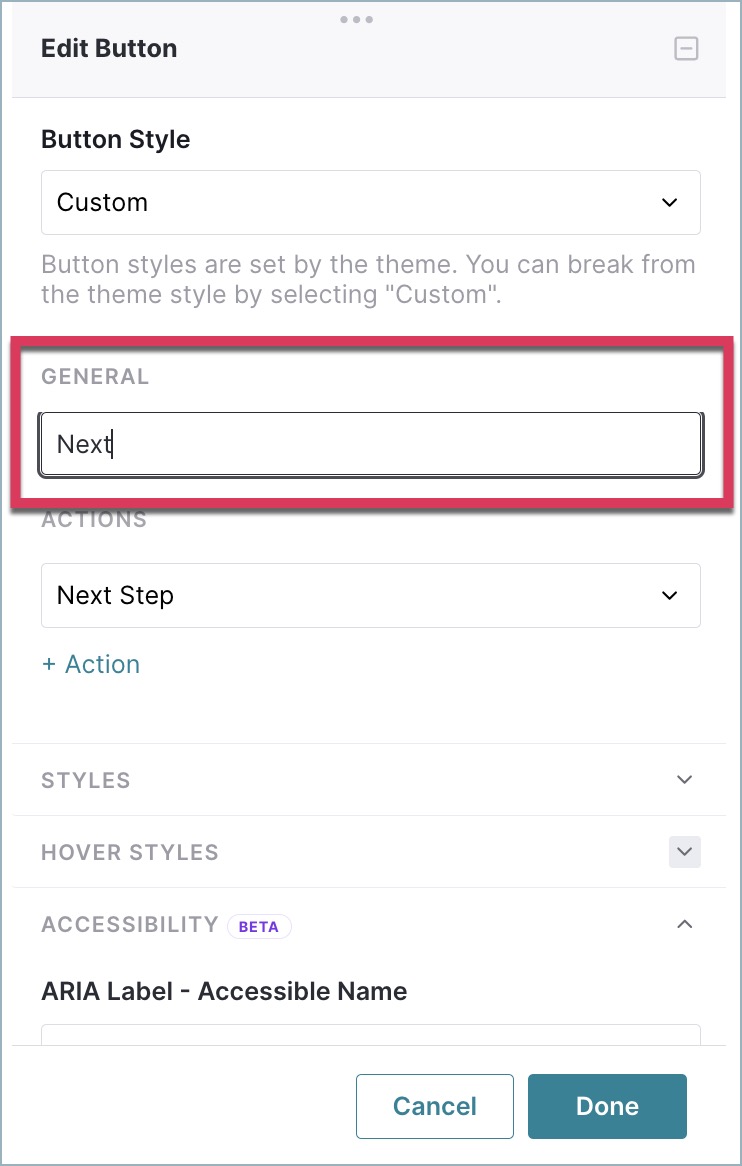This screenshot has width=742, height=1166.
Task: Cancel the button edits
Action: point(434,1106)
